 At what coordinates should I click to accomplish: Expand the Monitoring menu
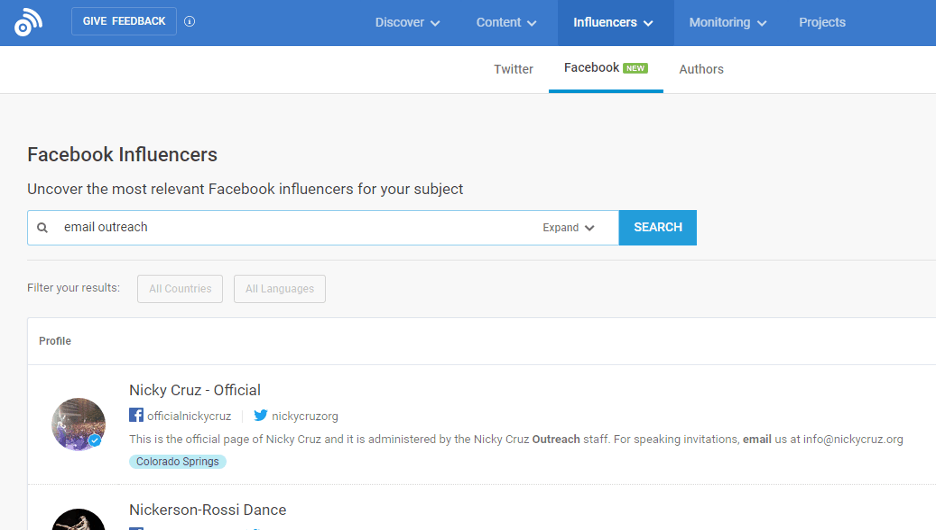pos(727,23)
